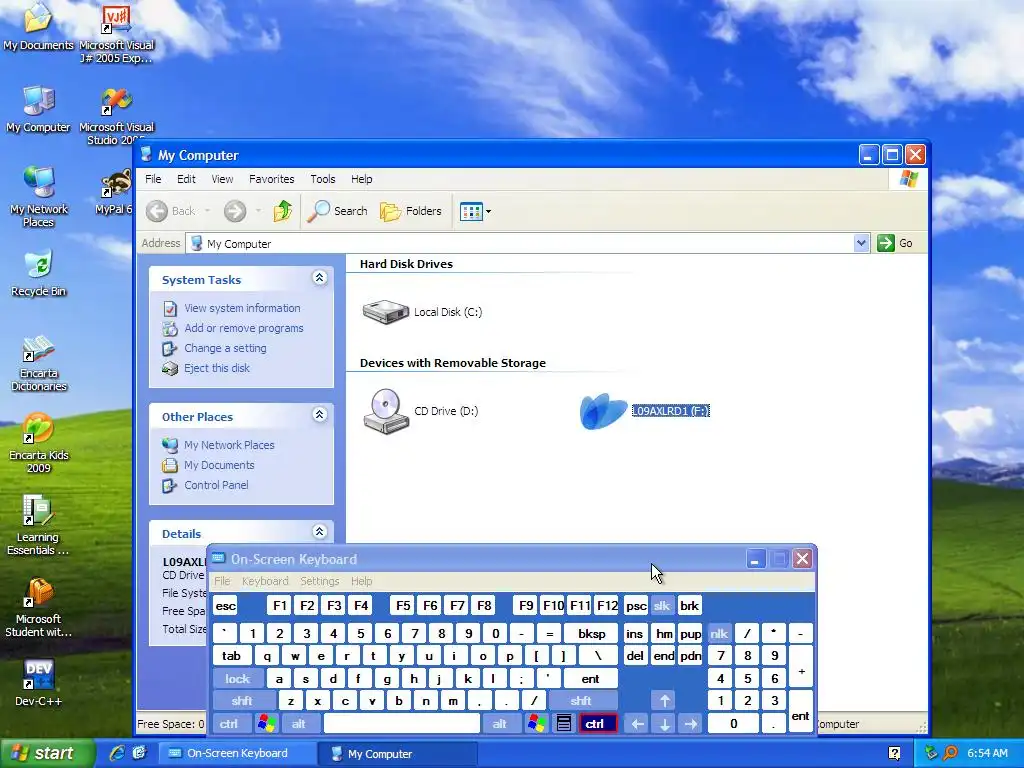Toggle the Folders pane button
Viewport: 1024px width, 768px height.
[x=411, y=211]
